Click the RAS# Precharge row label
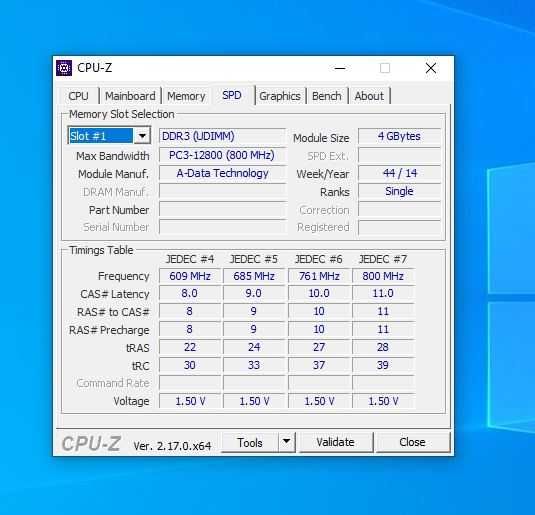The height and width of the screenshot is (515, 535). click(109, 330)
